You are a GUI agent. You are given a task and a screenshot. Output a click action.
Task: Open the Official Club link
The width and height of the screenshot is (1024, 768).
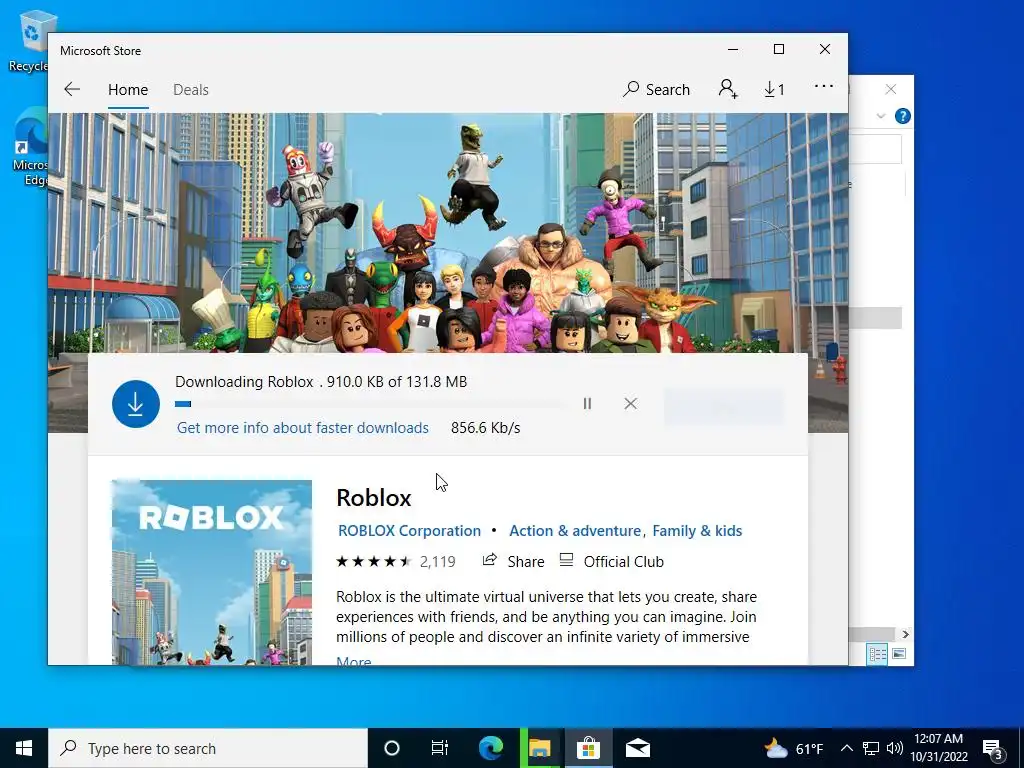[x=612, y=561]
